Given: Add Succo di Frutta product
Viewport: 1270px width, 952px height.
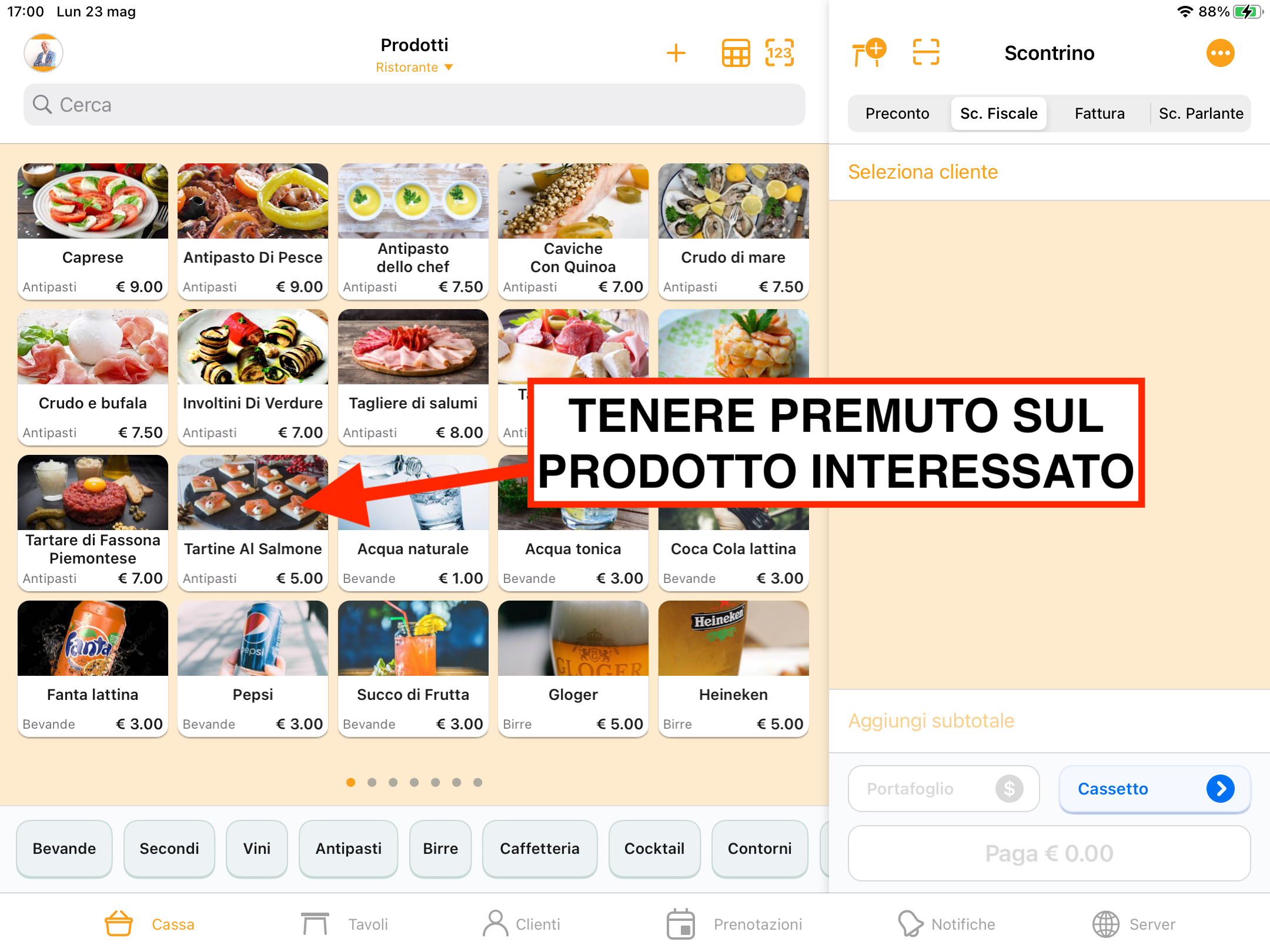Looking at the screenshot, I should (x=413, y=668).
